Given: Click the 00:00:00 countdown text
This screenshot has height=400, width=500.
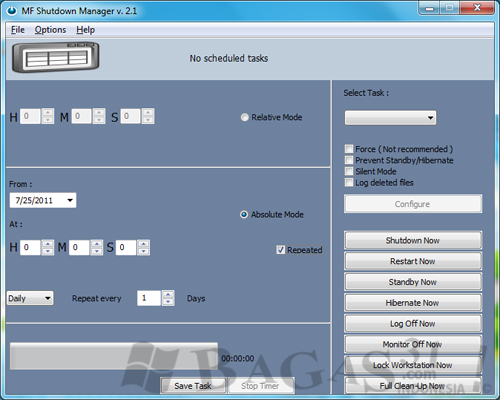Looking at the screenshot, I should pyautogui.click(x=238, y=358).
